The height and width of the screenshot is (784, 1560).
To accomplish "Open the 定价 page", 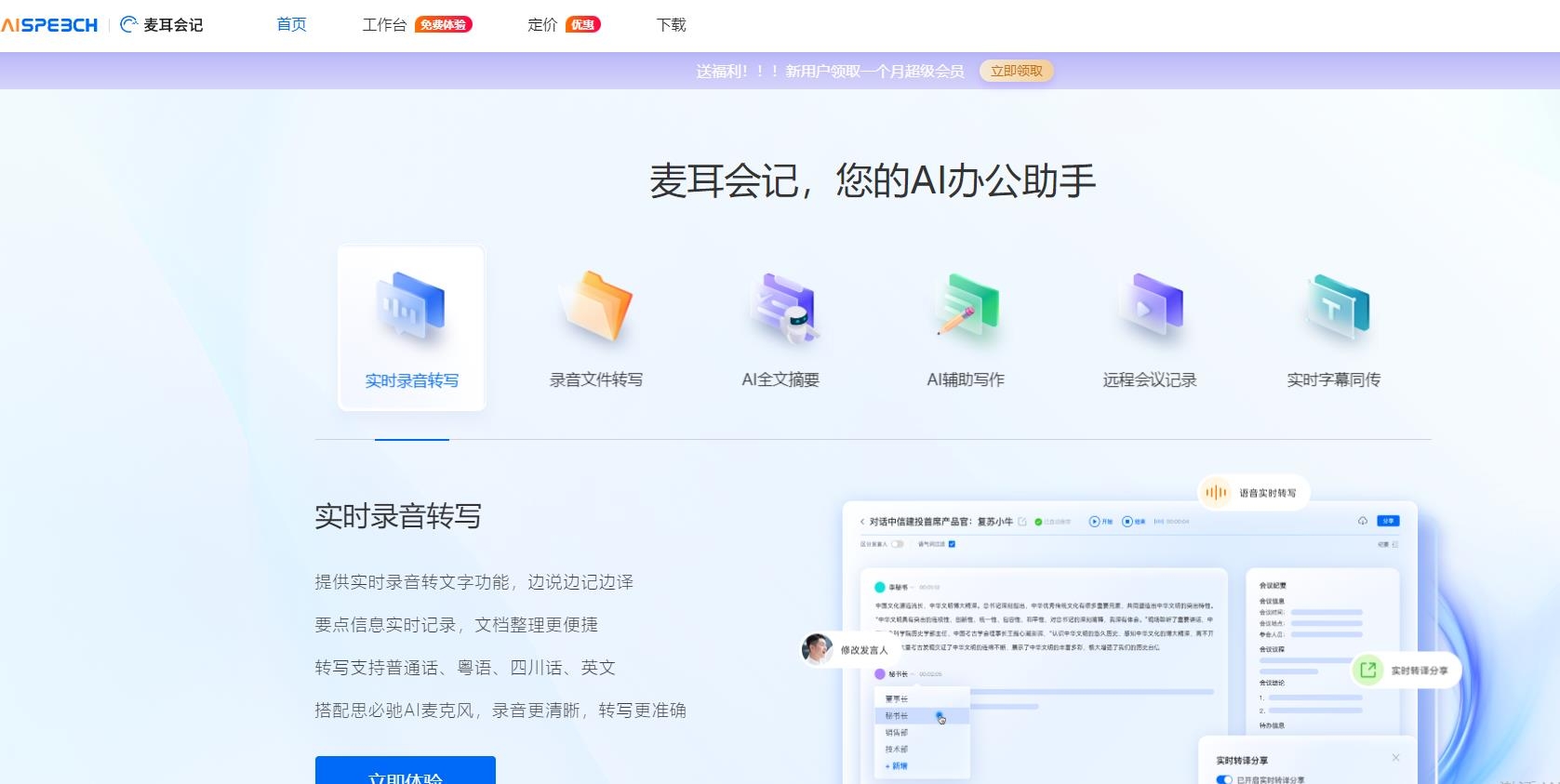I will [542, 25].
